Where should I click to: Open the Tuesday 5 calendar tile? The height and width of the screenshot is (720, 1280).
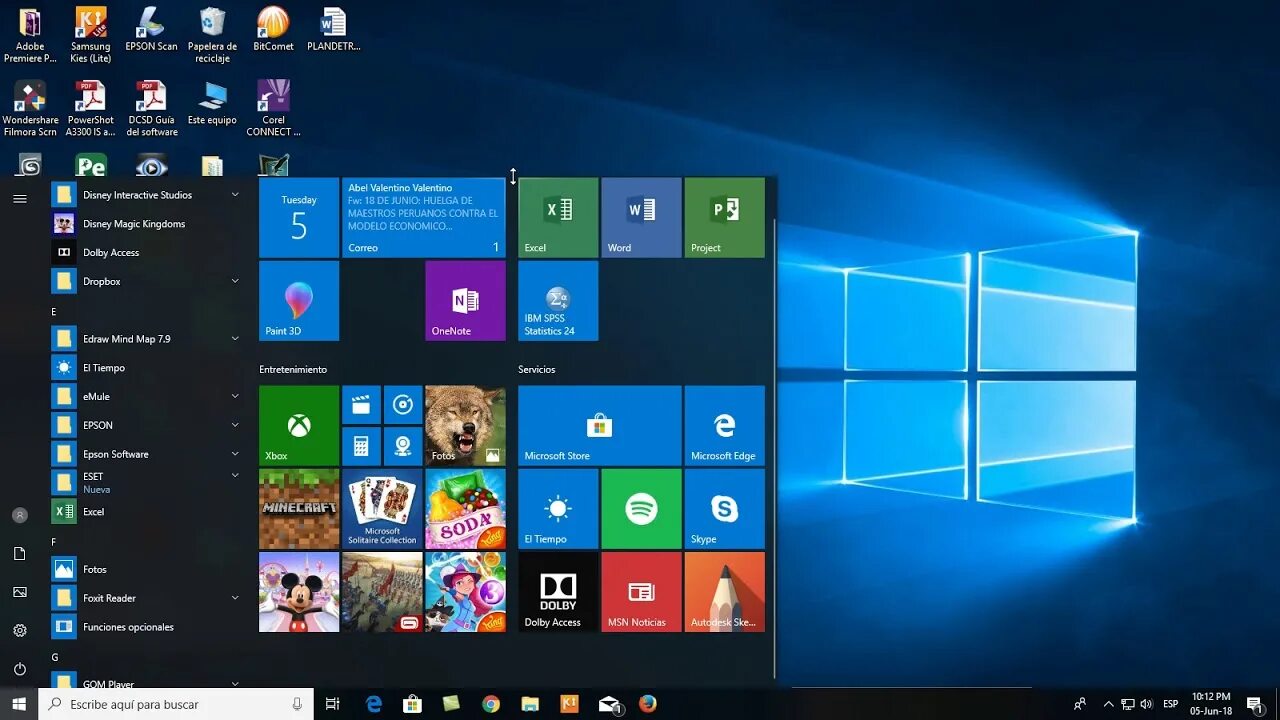(299, 218)
